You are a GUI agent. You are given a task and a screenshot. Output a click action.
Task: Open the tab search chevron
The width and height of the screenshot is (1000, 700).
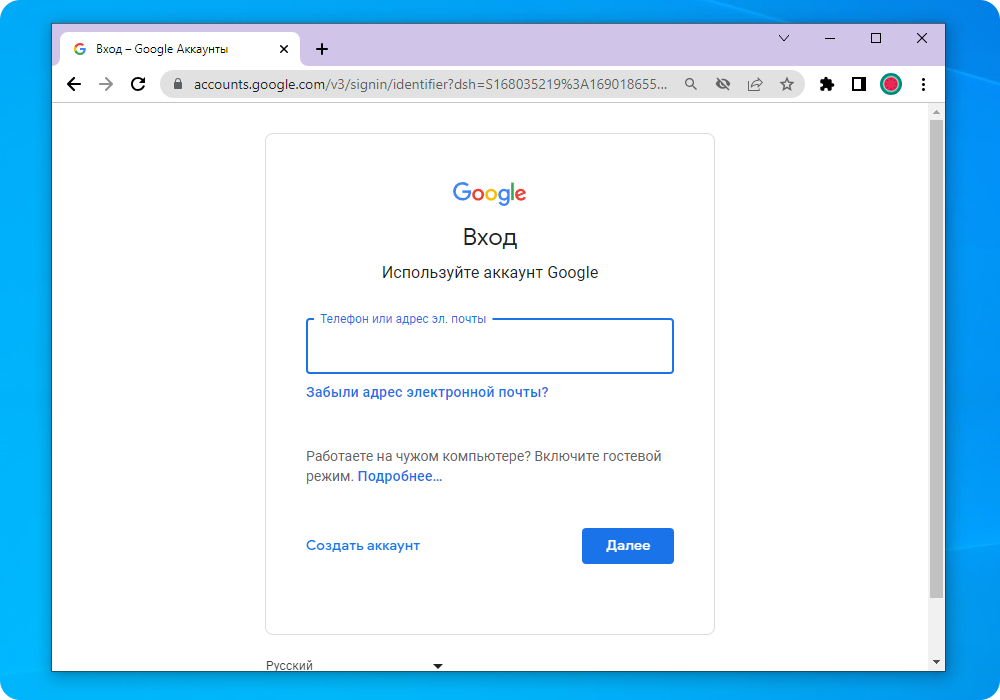[784, 38]
